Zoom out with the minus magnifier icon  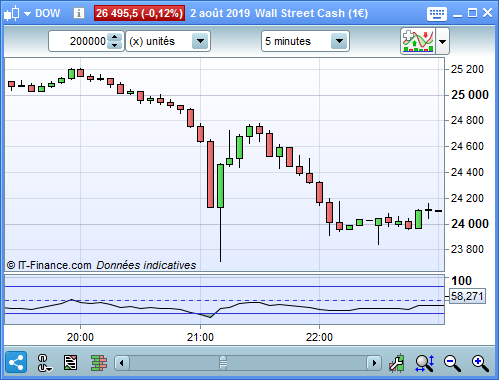(452, 363)
